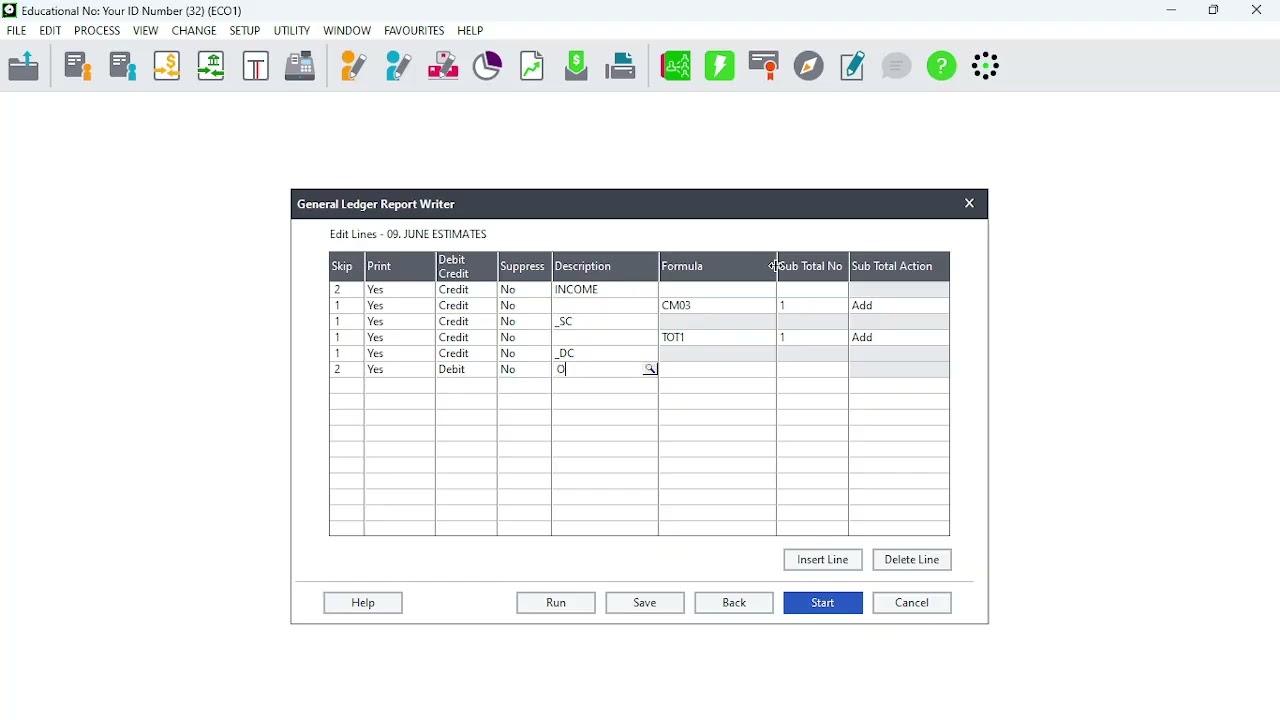This screenshot has width=1280, height=720.
Task: Click the orange person with pencil icon
Action: [354, 67]
